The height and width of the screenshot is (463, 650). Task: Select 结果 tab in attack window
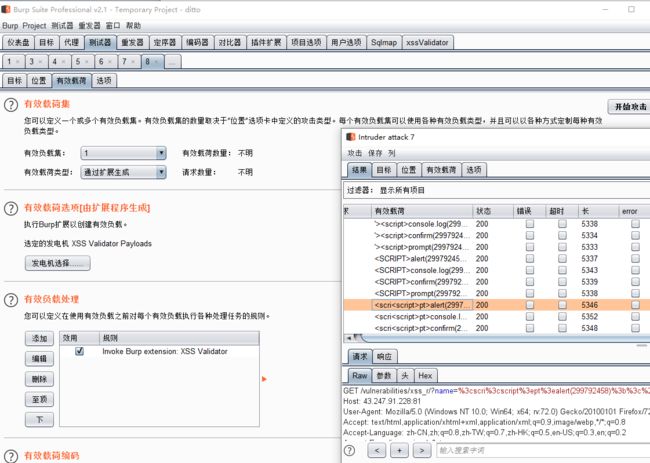coord(359,170)
